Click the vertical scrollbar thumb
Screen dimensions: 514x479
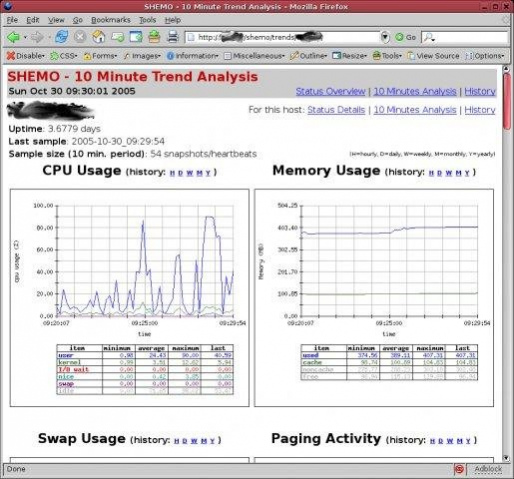pyautogui.click(x=507, y=101)
